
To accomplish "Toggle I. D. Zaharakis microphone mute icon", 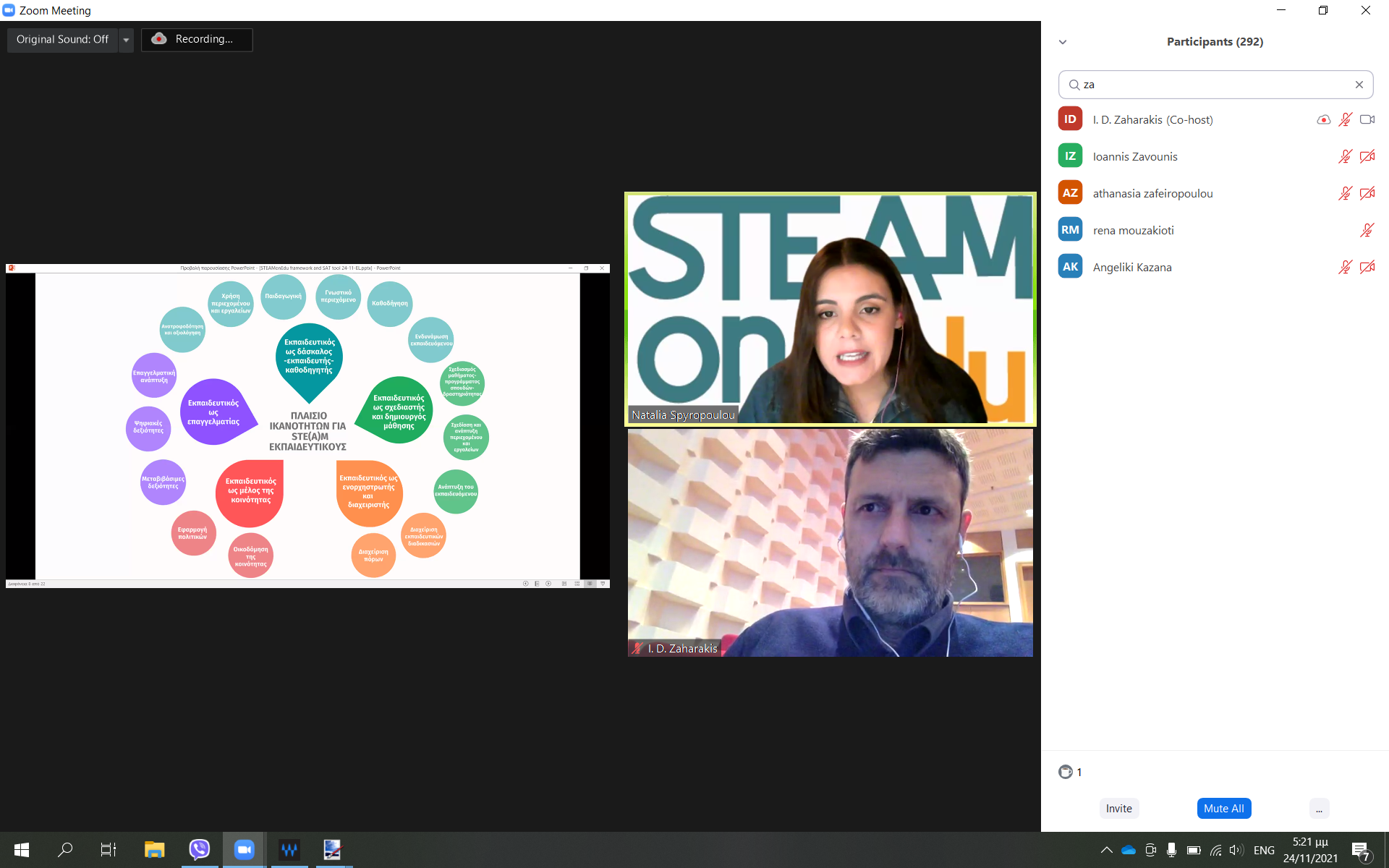I will coord(1345,120).
